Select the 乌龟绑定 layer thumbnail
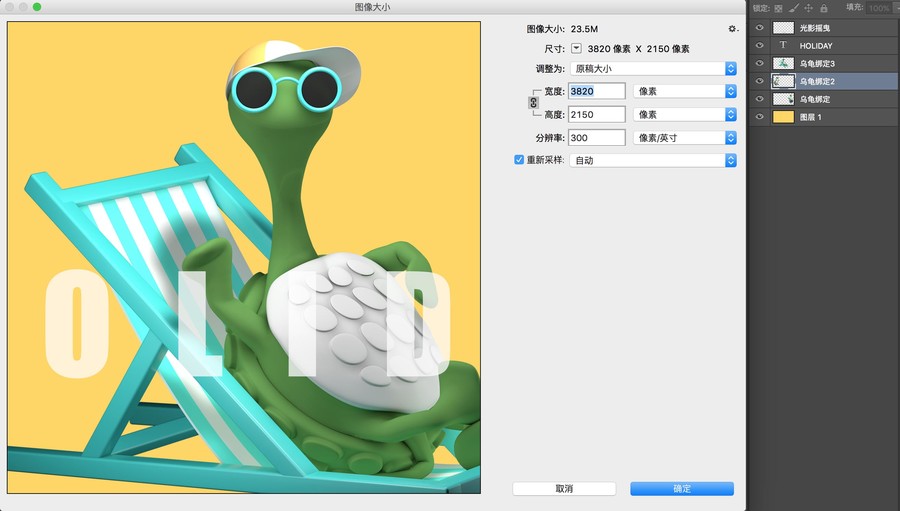The height and width of the screenshot is (511, 900). click(783, 99)
